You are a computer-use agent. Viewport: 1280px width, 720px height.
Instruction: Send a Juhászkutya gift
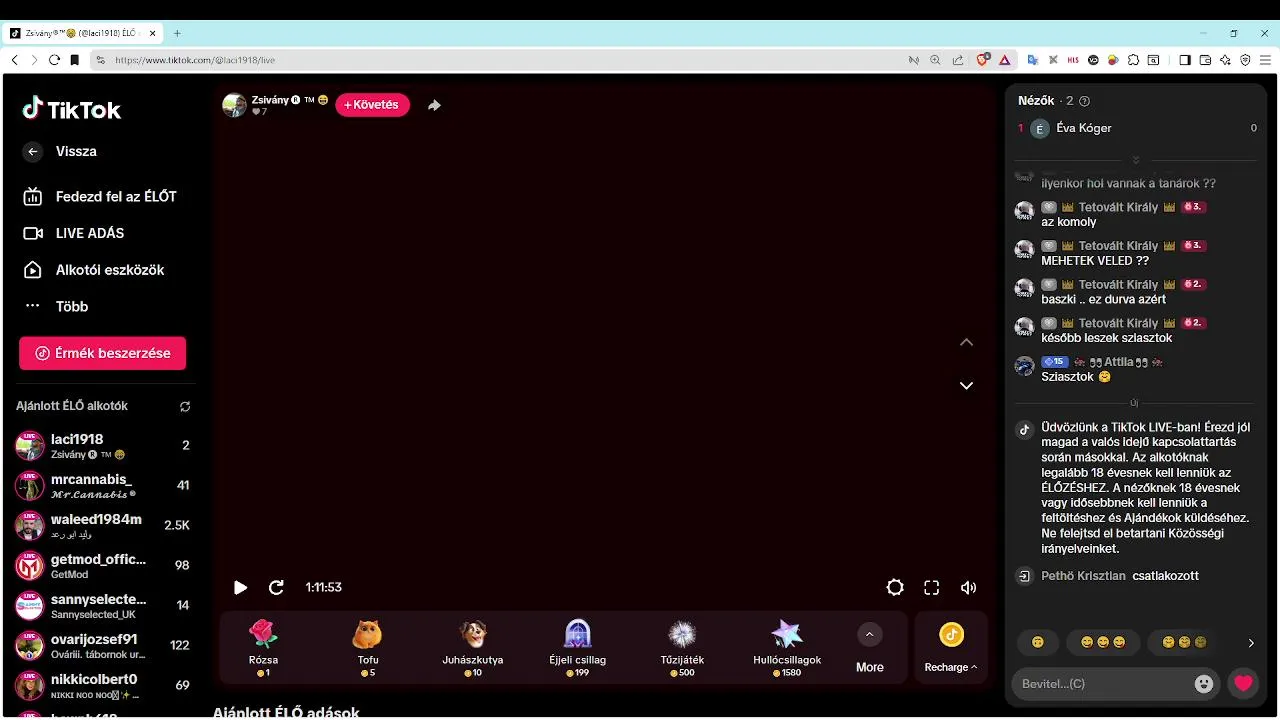tap(473, 648)
